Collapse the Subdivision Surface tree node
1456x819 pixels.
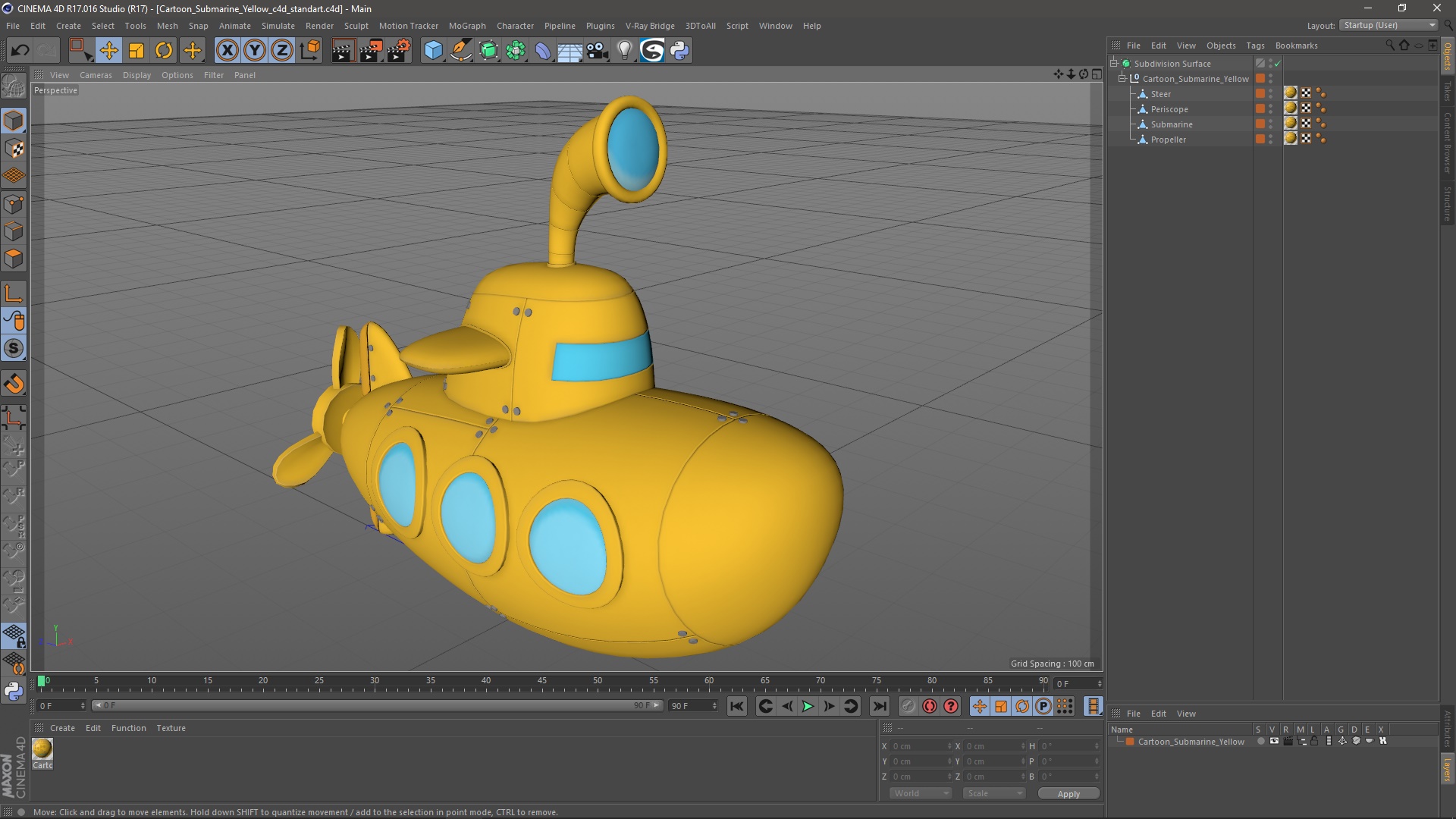1114,64
